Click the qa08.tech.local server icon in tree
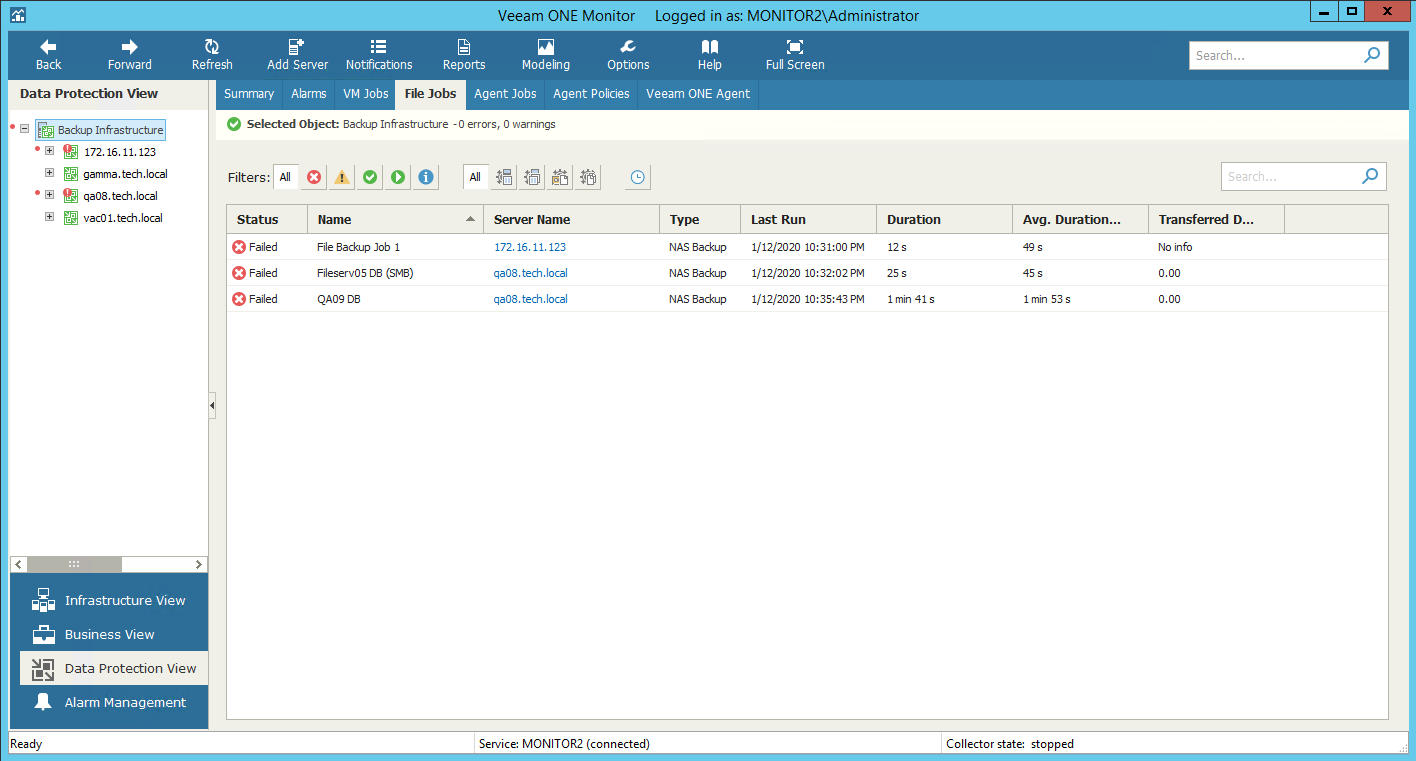Screen dimensions: 1416x761 [71, 196]
